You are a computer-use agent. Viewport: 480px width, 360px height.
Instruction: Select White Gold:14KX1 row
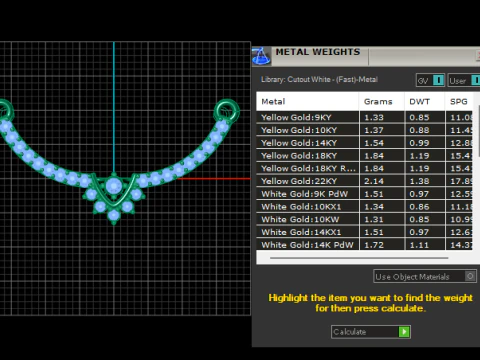coord(364,232)
